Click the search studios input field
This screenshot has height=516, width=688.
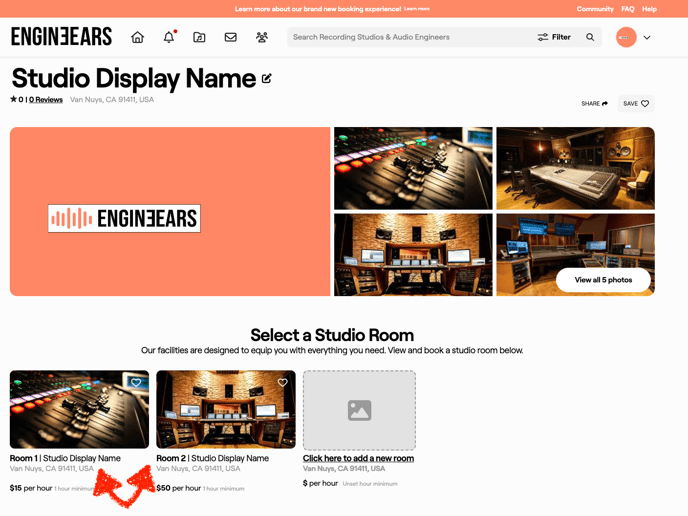(x=410, y=37)
